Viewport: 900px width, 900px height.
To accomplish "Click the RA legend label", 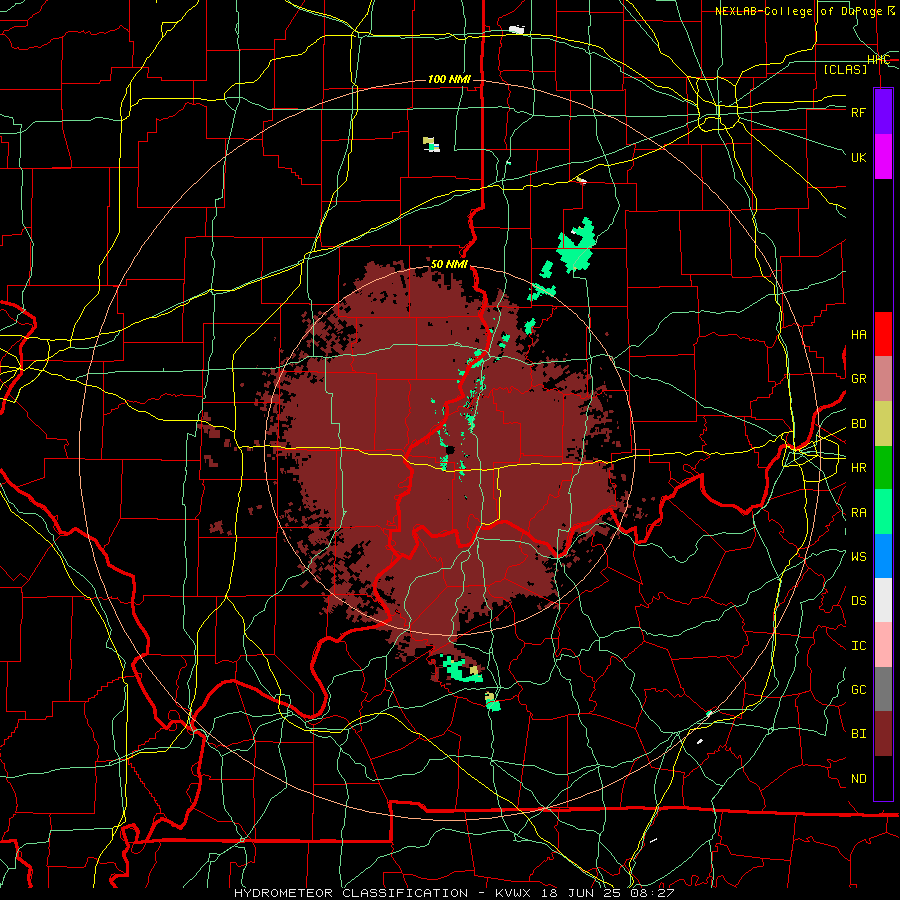I will coord(858,513).
